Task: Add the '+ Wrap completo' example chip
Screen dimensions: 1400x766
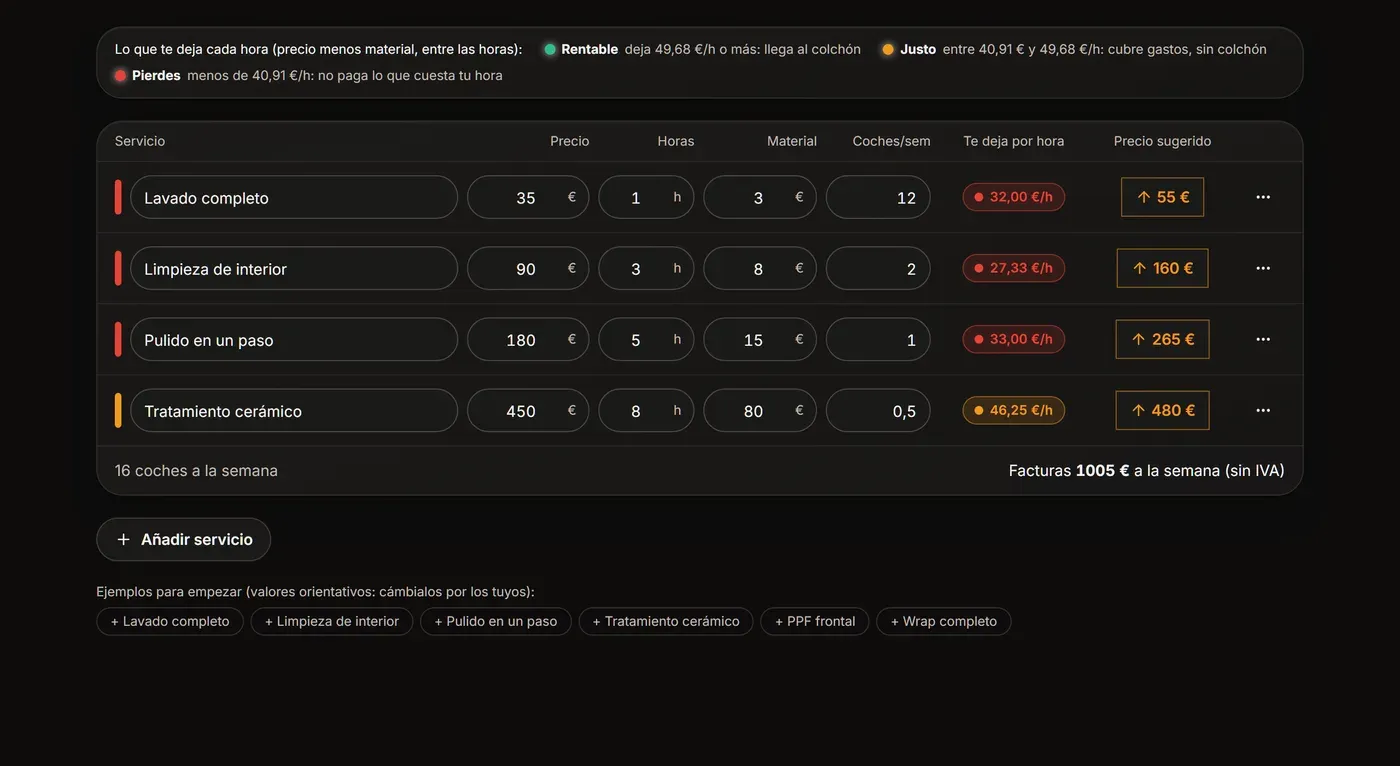Action: pos(944,621)
